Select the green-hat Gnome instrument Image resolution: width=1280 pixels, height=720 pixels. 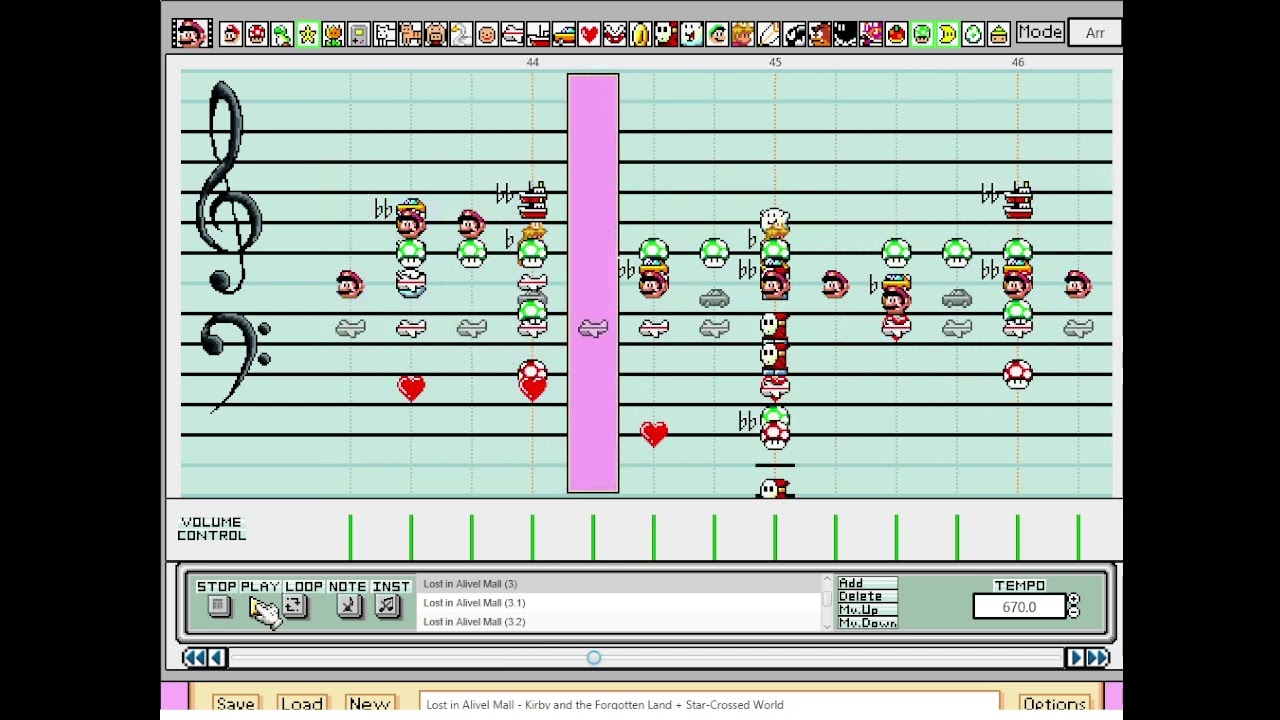(x=998, y=34)
